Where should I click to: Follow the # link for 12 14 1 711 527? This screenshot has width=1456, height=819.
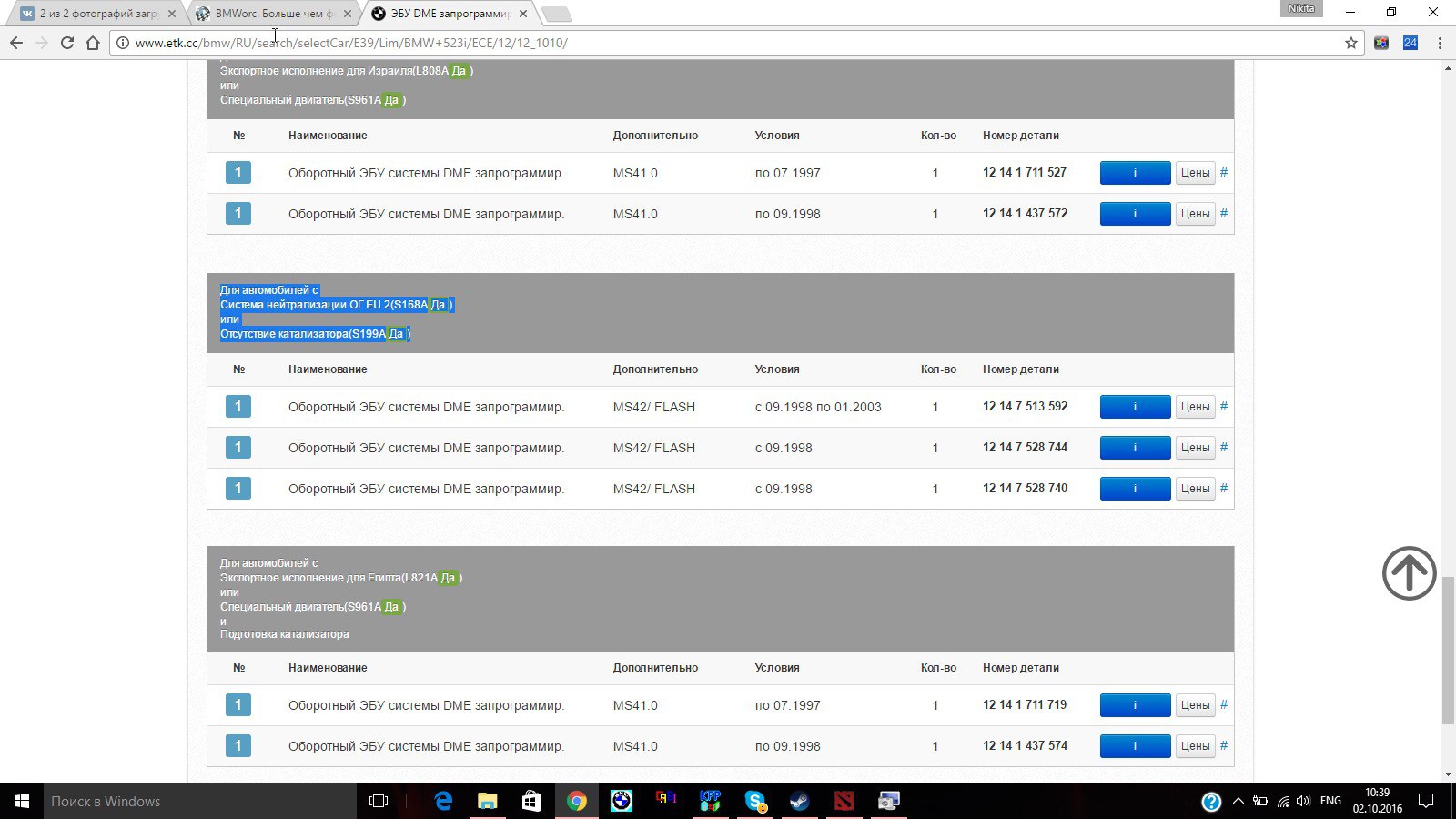1223,172
